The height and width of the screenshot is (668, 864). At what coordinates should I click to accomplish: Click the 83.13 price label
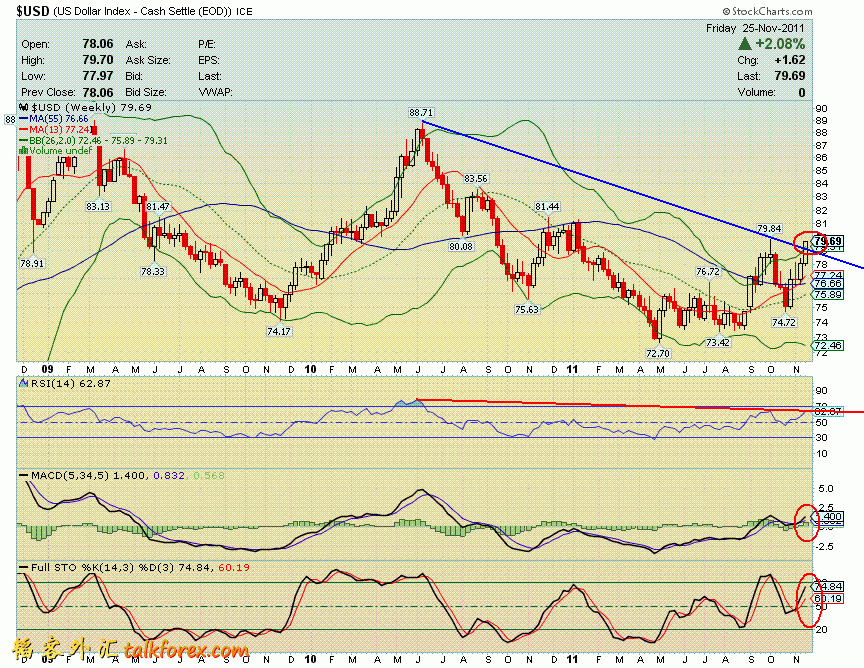pos(98,206)
